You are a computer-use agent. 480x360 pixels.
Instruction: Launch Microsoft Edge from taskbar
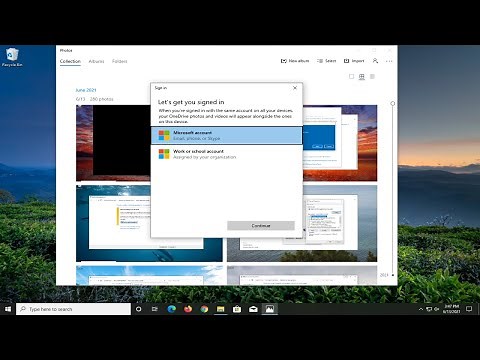tap(171, 309)
